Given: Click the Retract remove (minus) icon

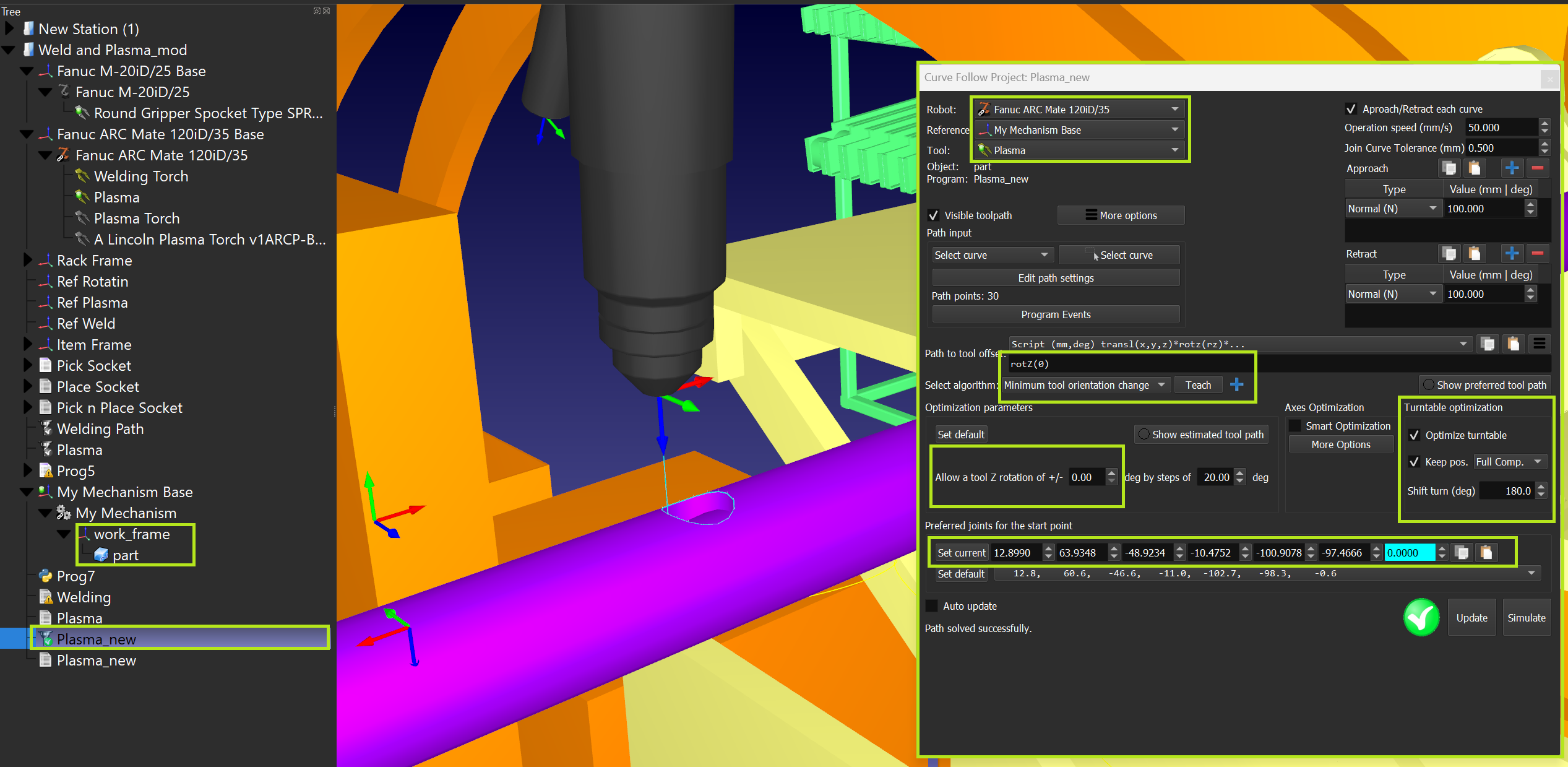Looking at the screenshot, I should click(x=1537, y=253).
